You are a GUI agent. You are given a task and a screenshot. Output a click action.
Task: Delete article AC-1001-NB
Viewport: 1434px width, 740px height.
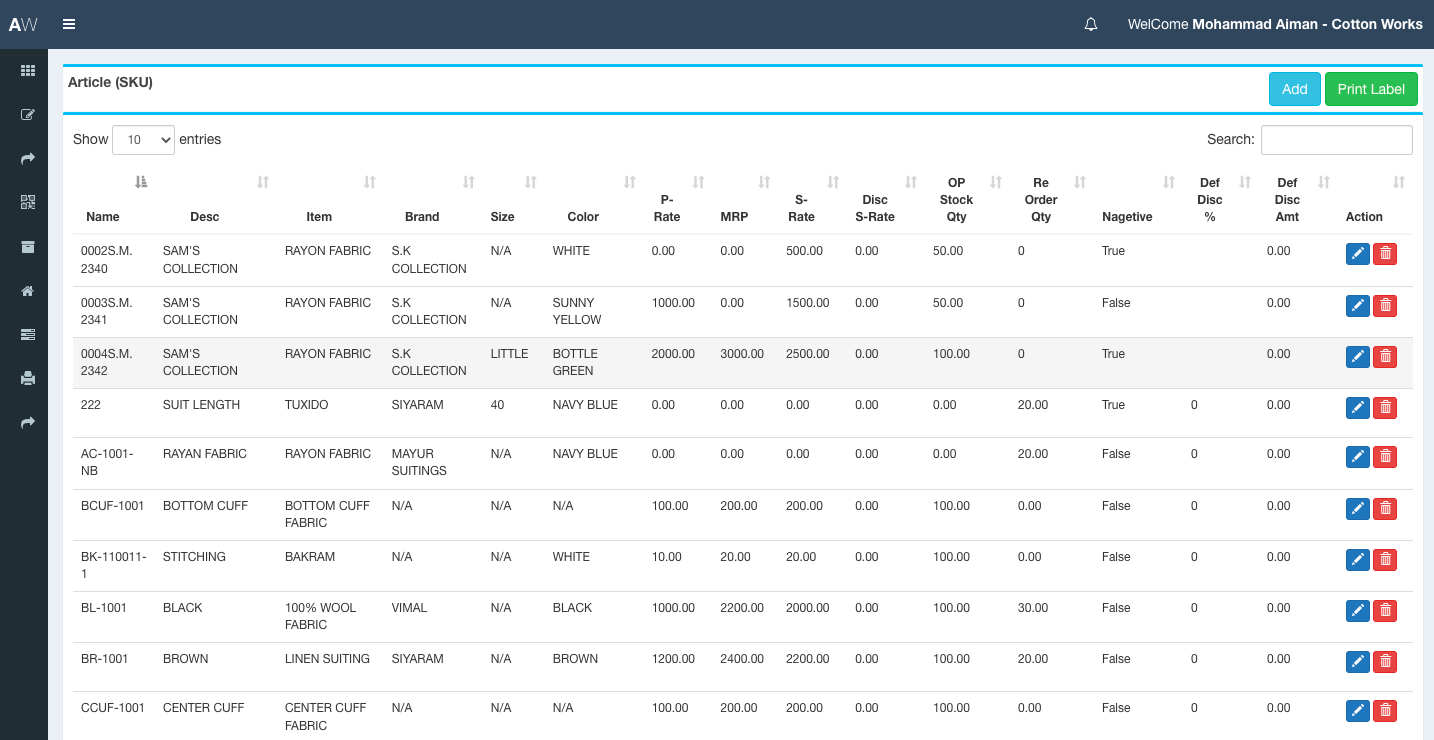point(1385,457)
